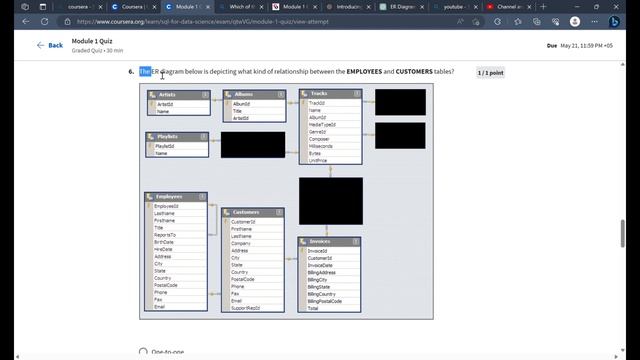Reload the Coursera page
This screenshot has height=360, width=640.
click(x=44, y=22)
